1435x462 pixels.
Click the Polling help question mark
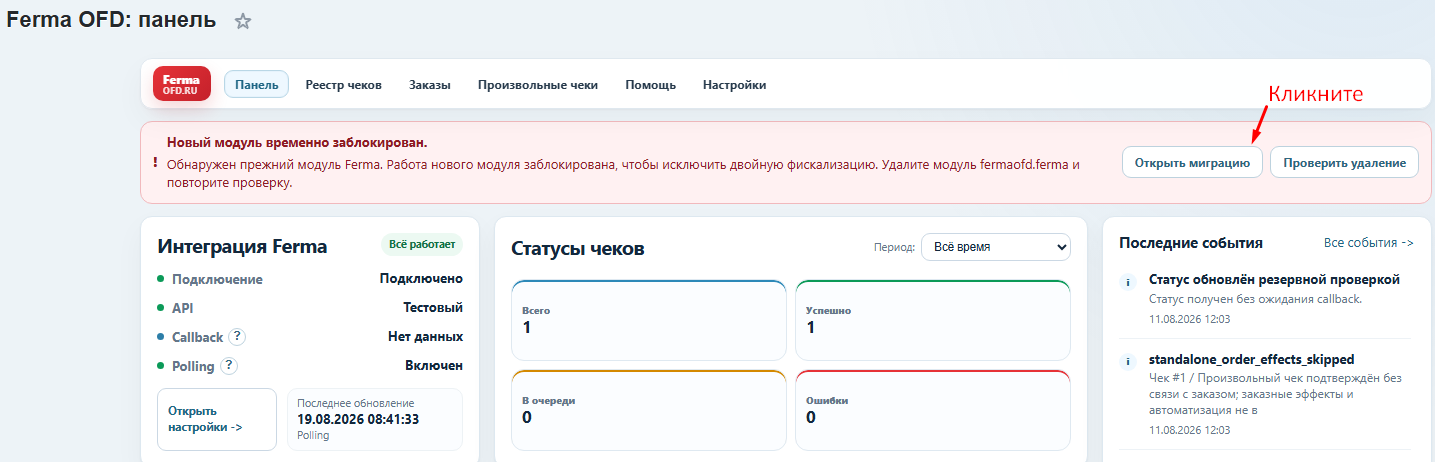point(229,366)
